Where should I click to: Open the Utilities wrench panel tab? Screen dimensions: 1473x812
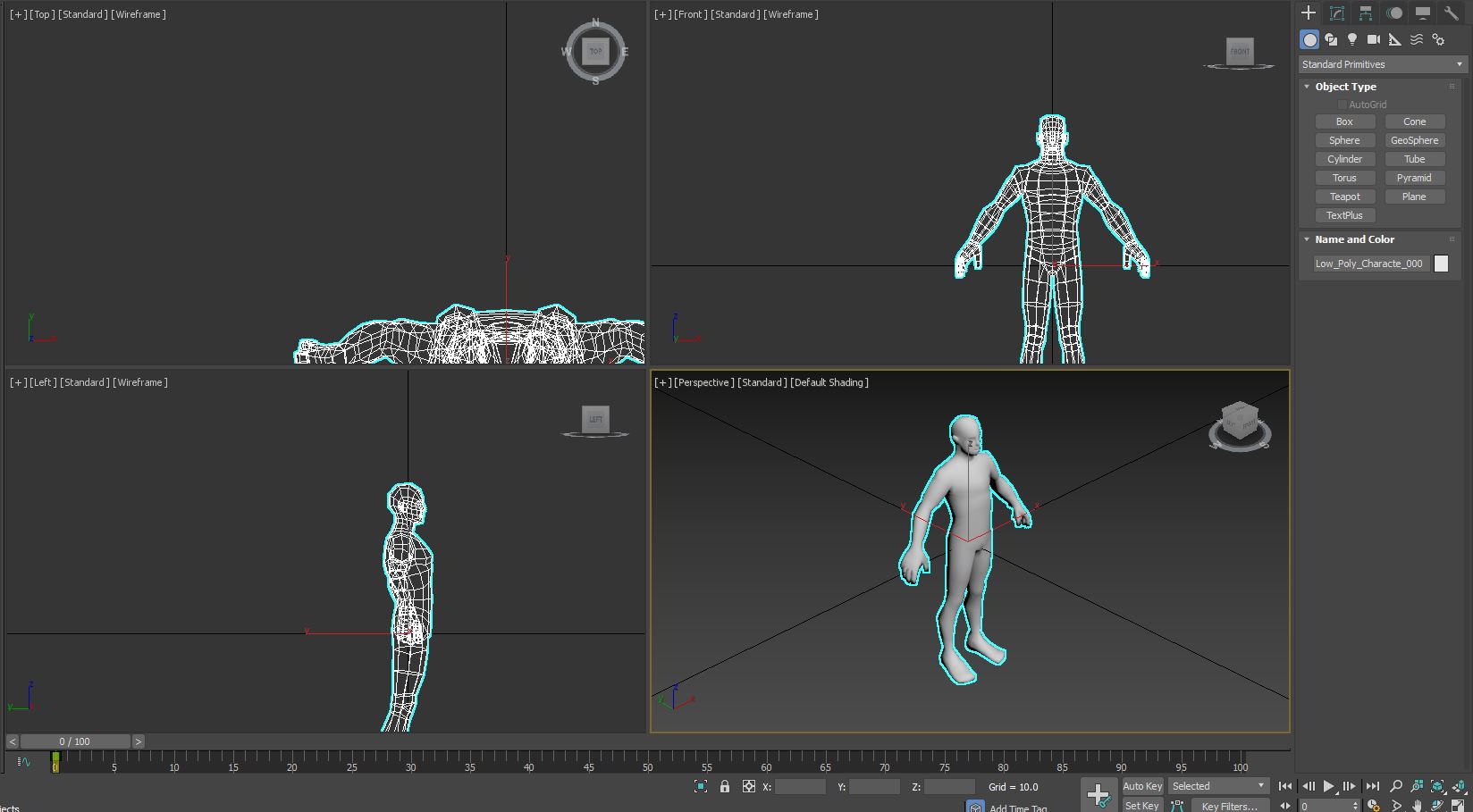coord(1451,13)
